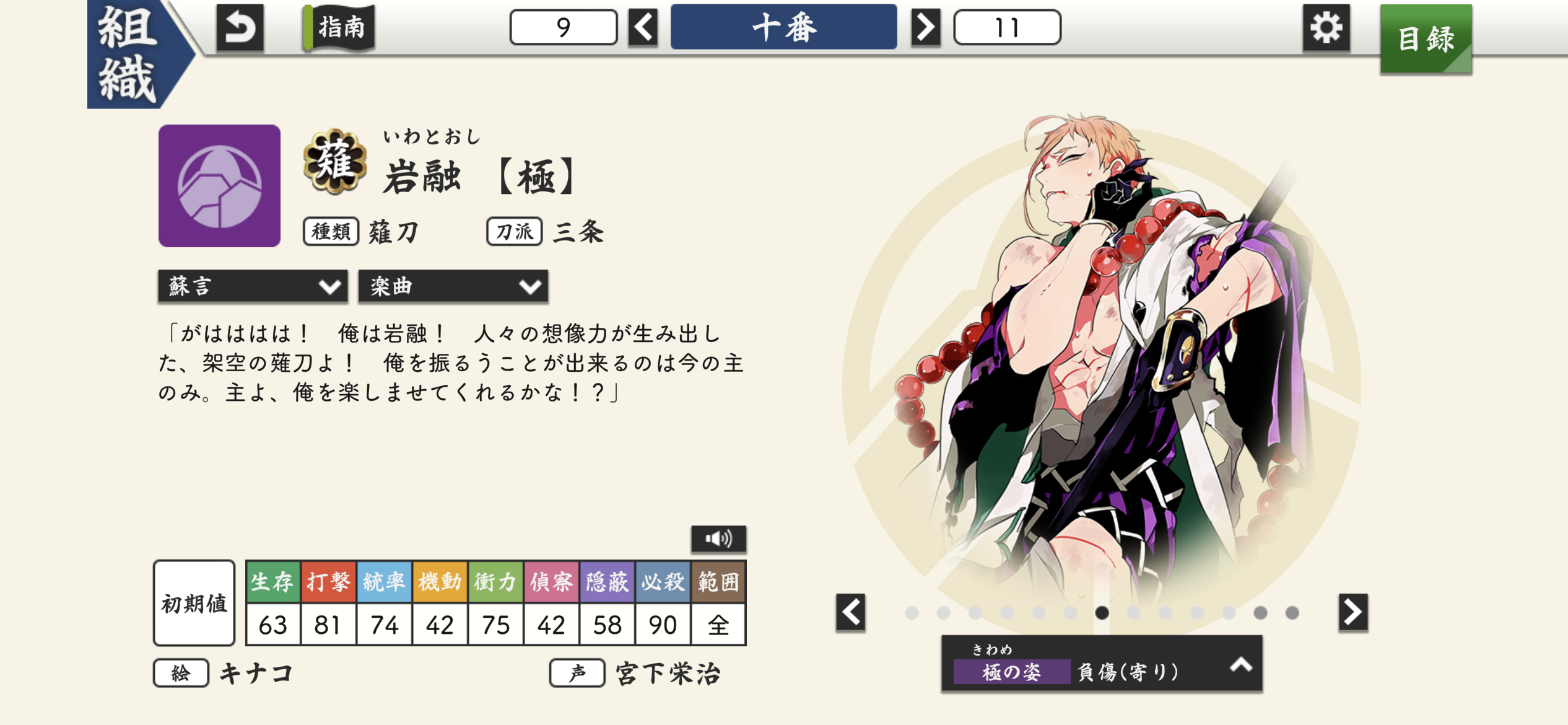Viewport: 1568px width, 725px height.
Task: Click the back arrow return icon
Action: tap(240, 28)
